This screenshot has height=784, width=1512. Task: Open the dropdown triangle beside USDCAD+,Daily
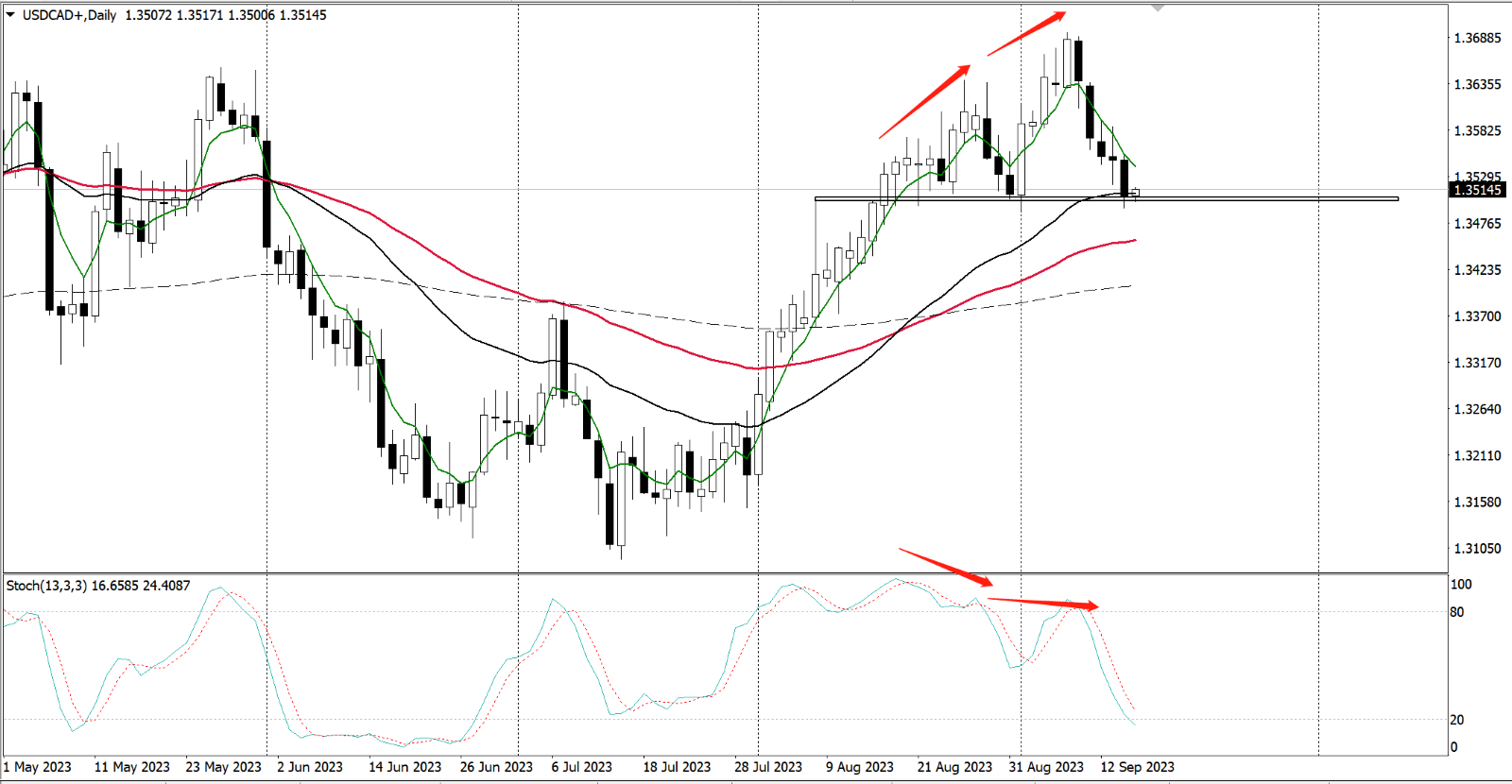pos(10,15)
